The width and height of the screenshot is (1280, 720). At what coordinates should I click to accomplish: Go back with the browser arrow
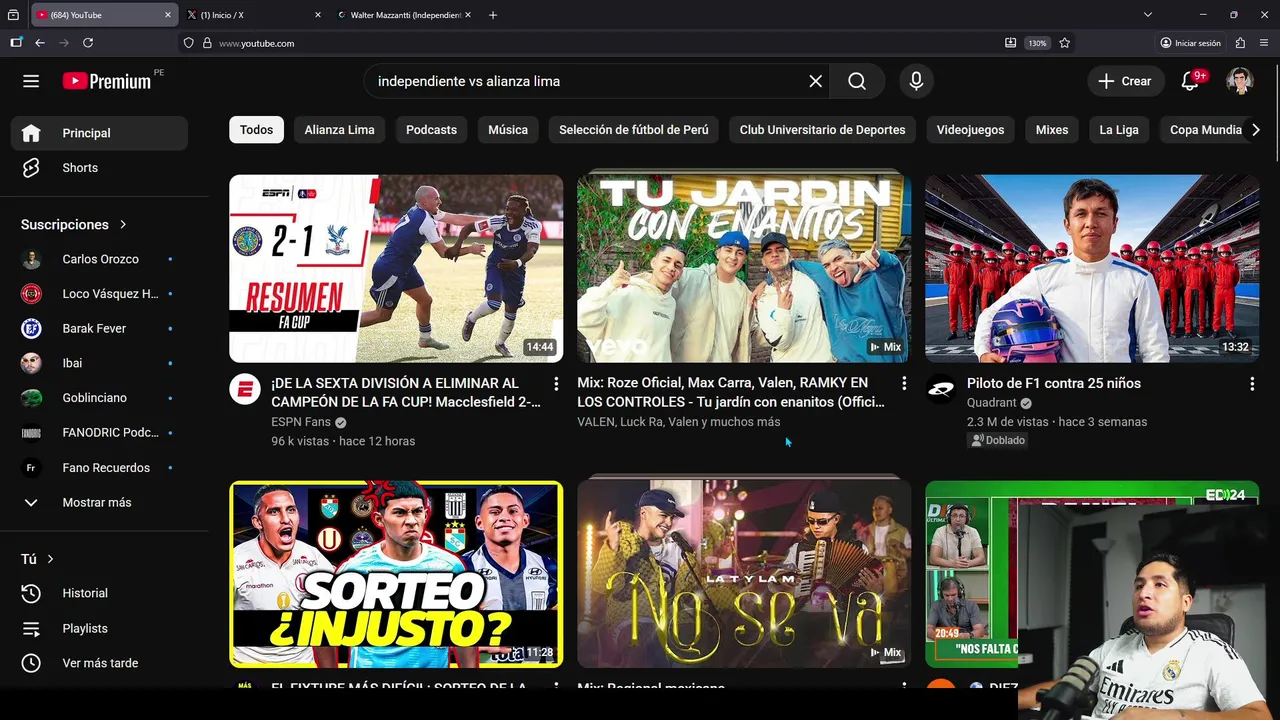40,43
